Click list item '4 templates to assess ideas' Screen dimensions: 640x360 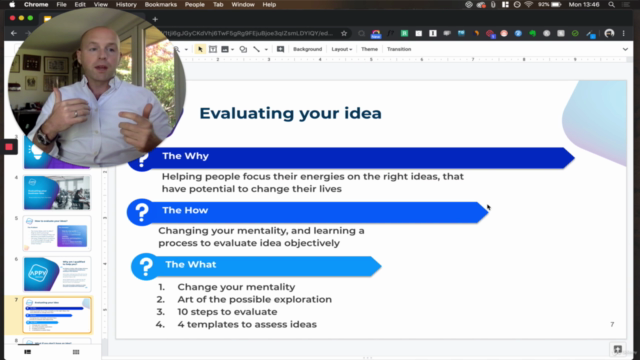click(x=247, y=324)
